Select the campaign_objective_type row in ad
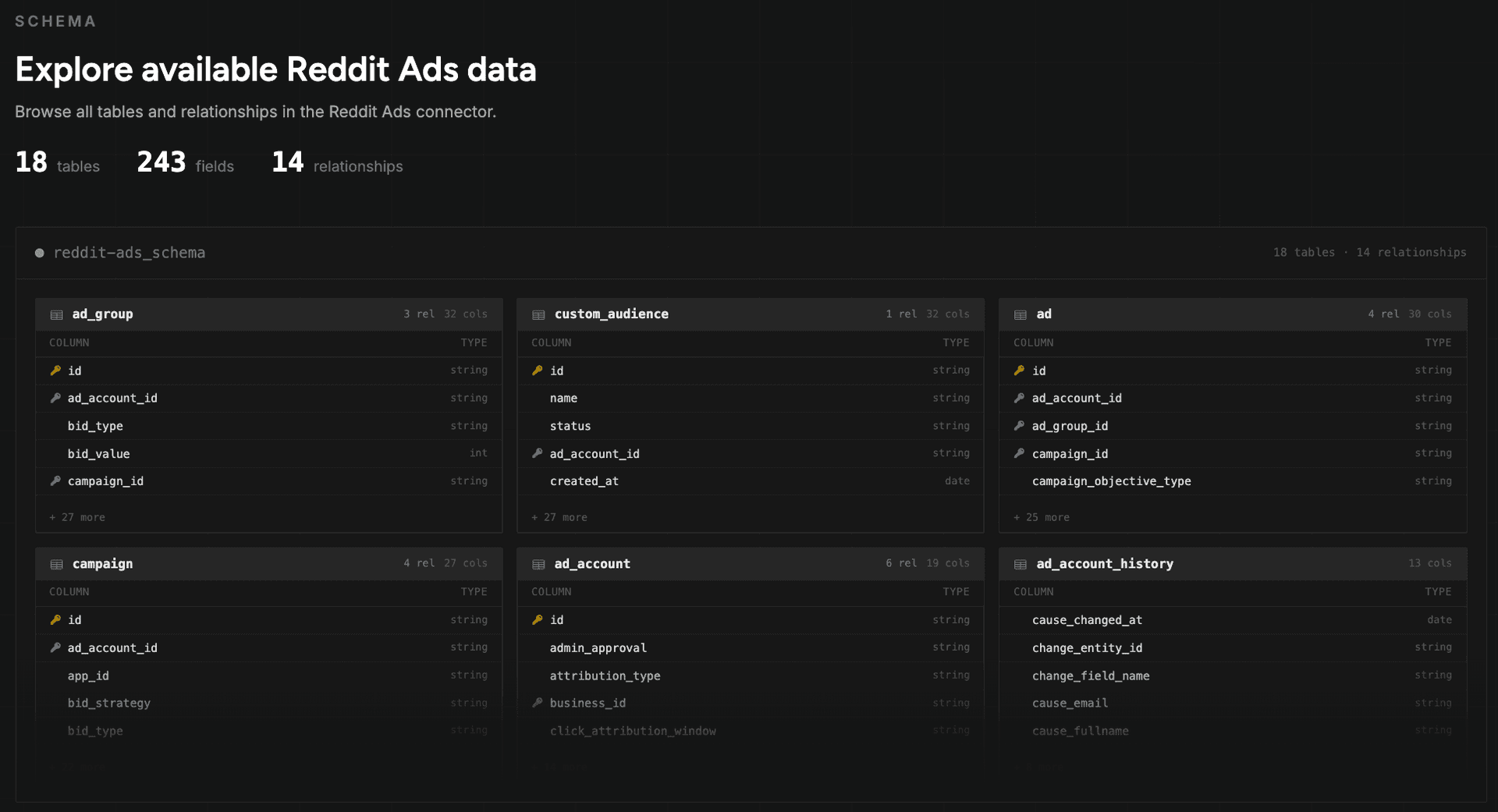The image size is (1498, 812). [x=1111, y=481]
